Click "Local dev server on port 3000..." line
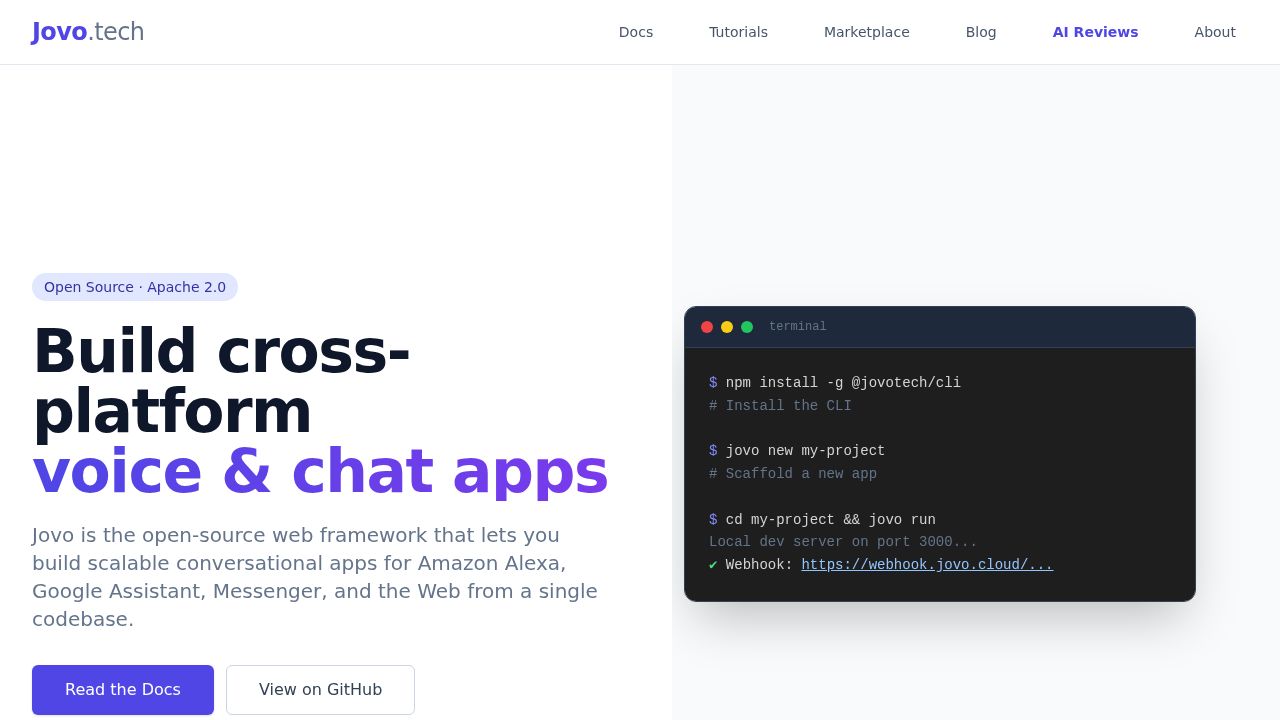 tap(843, 542)
